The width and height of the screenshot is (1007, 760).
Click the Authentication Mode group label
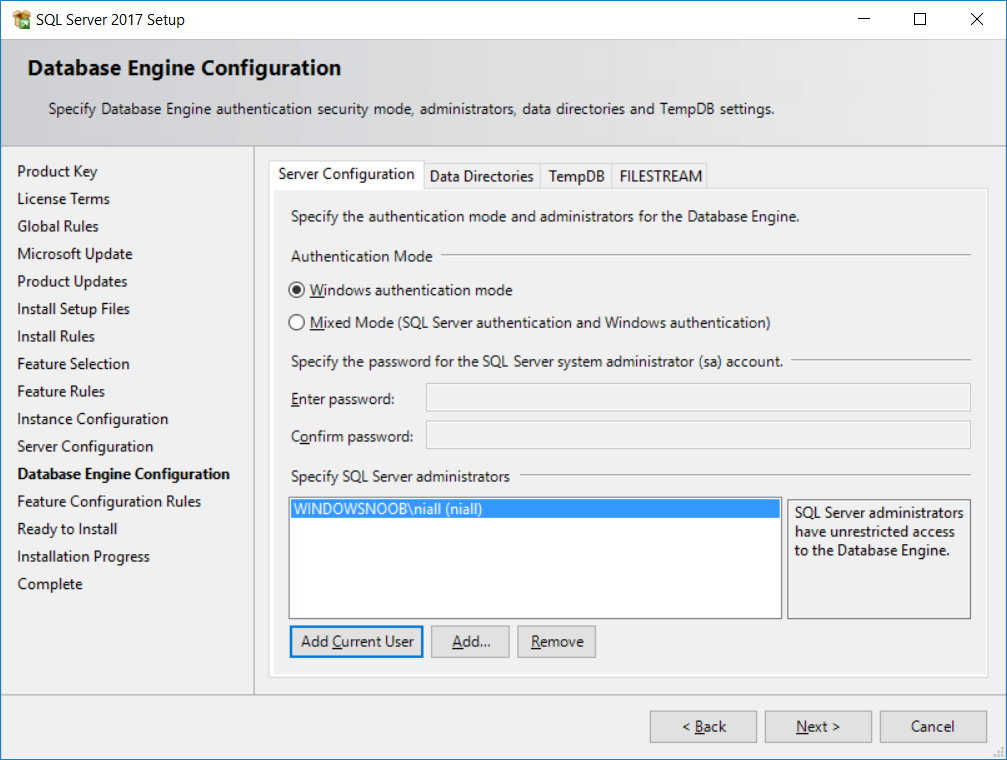[x=362, y=256]
